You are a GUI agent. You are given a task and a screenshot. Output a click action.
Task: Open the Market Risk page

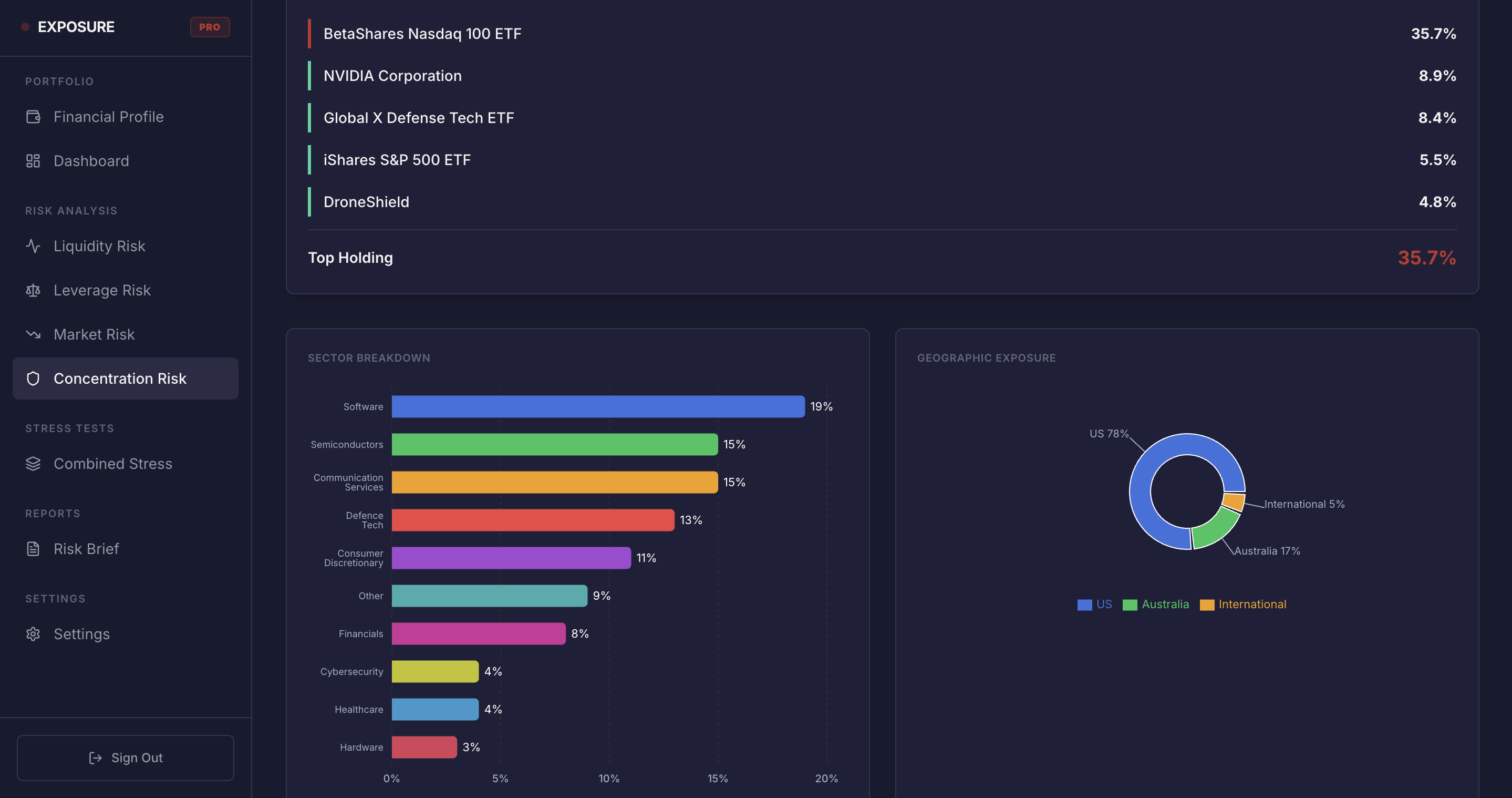94,335
